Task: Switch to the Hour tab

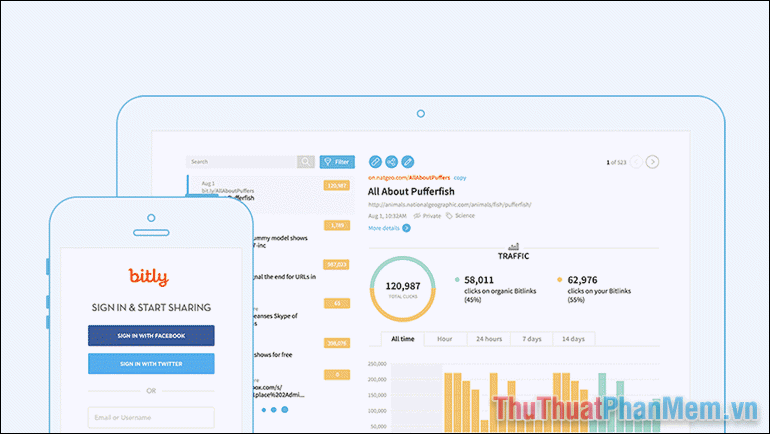Action: click(444, 339)
